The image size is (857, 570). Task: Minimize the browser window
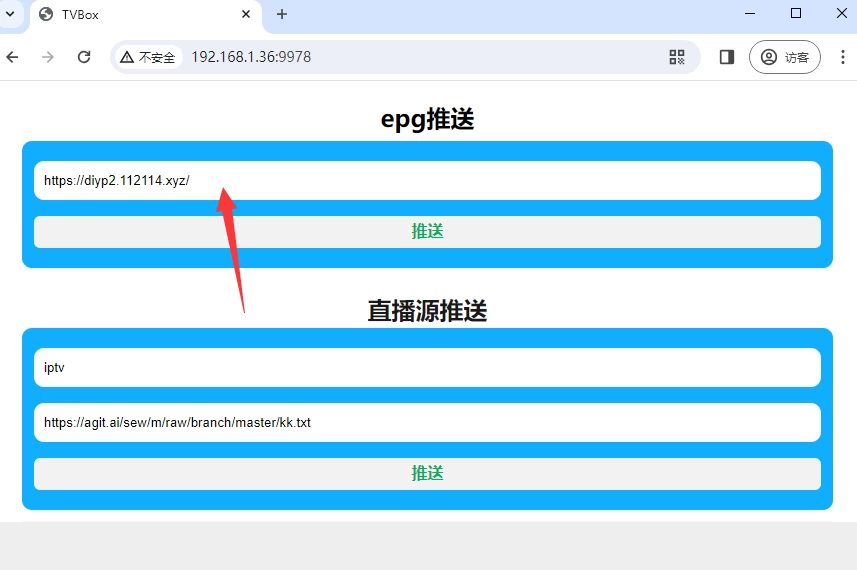[750, 14]
